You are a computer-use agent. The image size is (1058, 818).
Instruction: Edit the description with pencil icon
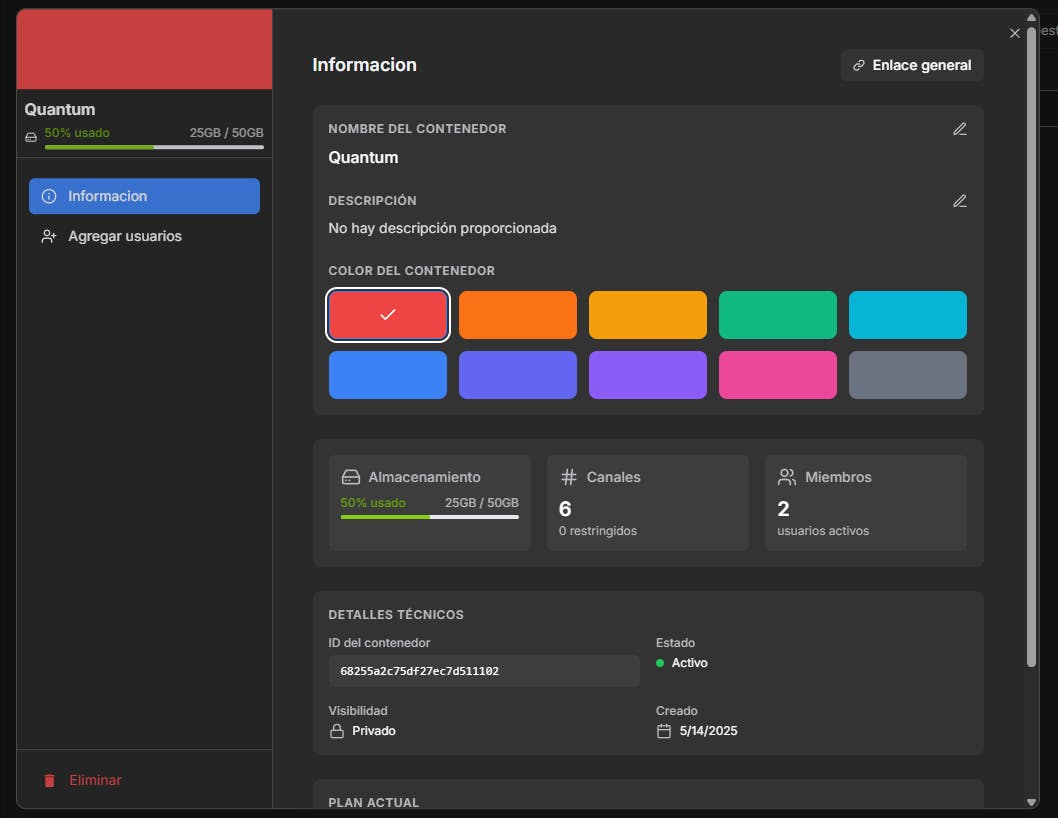coord(959,200)
